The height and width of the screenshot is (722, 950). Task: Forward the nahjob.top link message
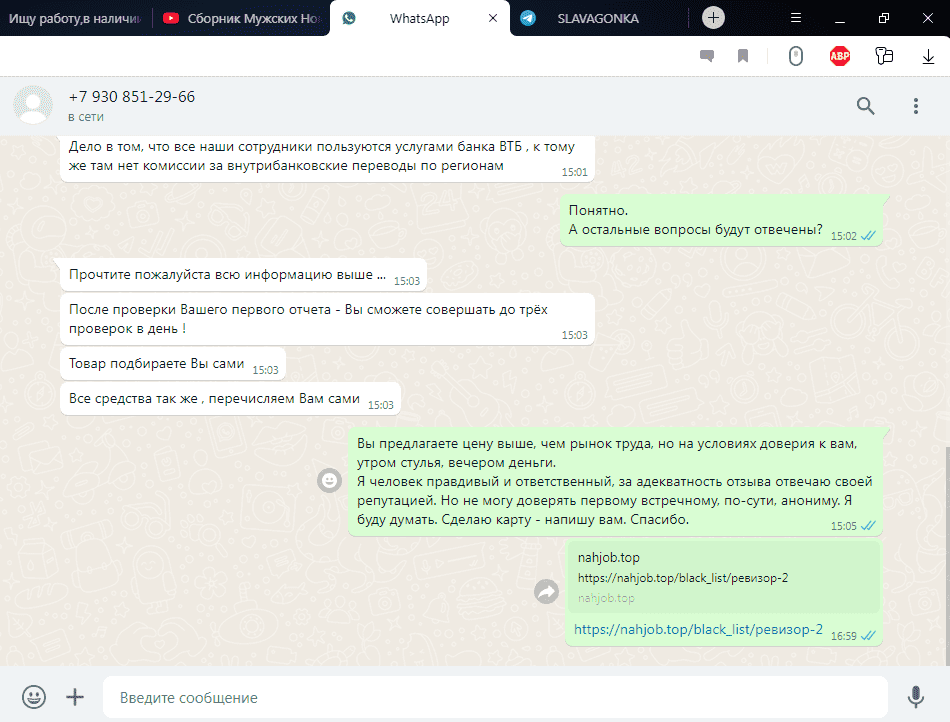[x=546, y=592]
